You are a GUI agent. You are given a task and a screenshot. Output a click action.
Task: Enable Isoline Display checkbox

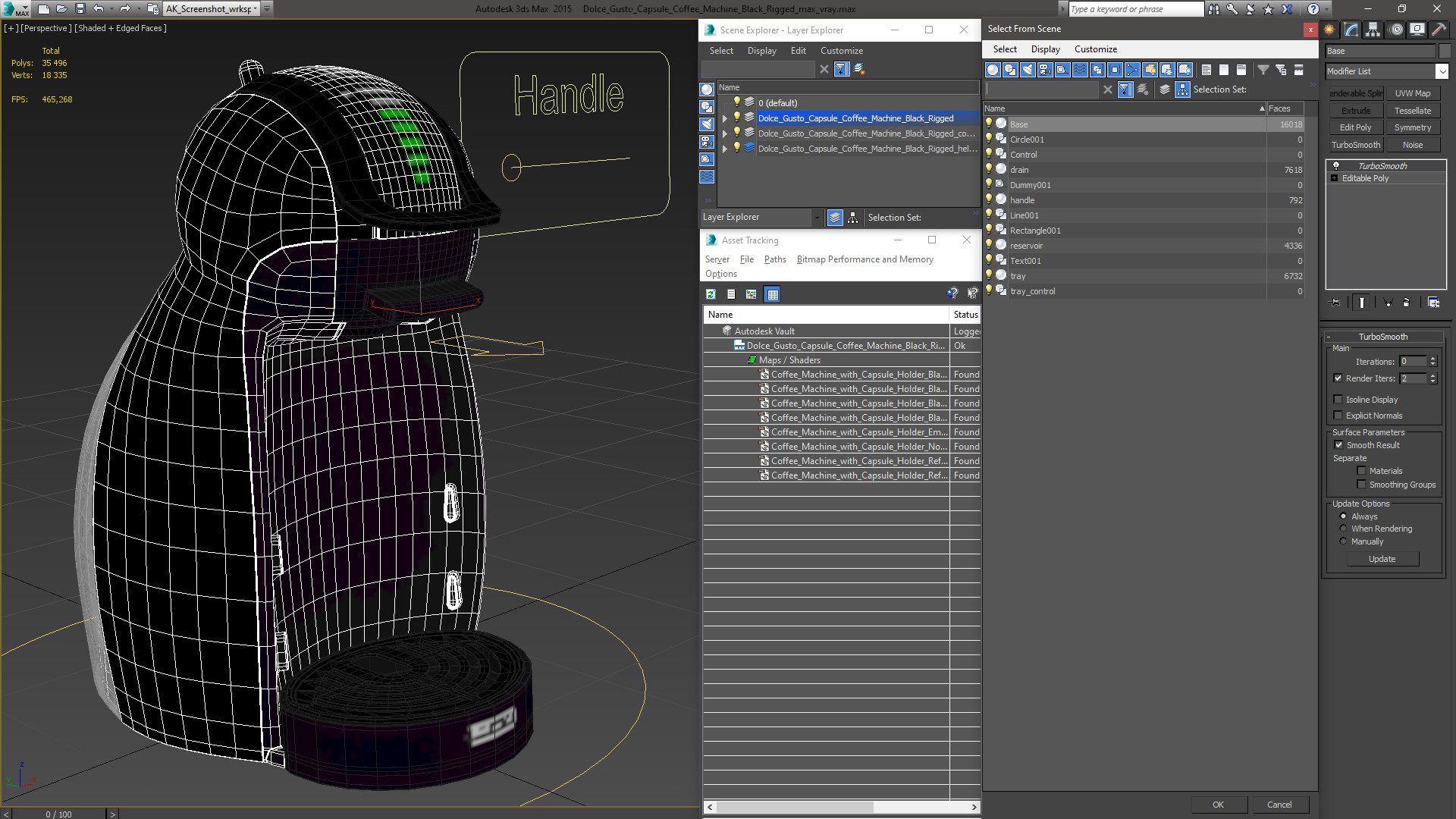(1338, 400)
